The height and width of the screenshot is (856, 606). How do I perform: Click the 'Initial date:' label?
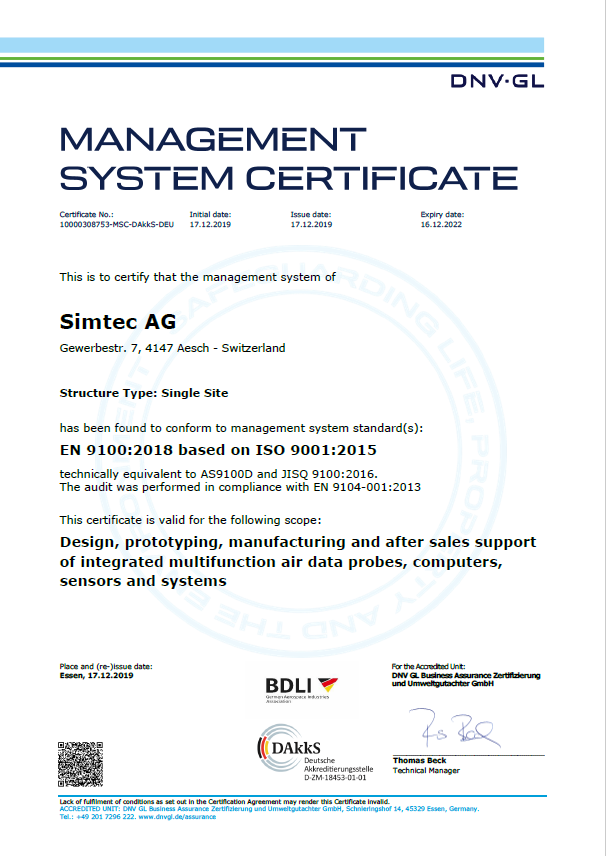(x=210, y=215)
